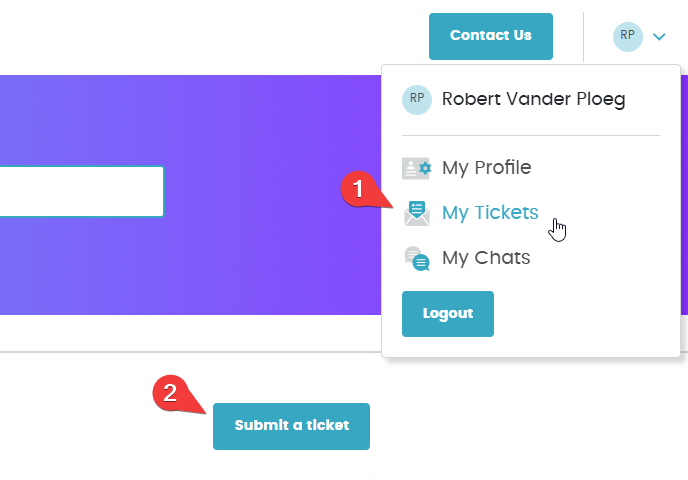The height and width of the screenshot is (480, 688).
Task: Click the Submit a ticket button
Action: [x=291, y=426]
